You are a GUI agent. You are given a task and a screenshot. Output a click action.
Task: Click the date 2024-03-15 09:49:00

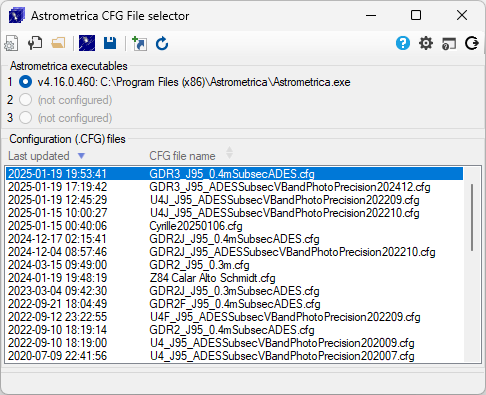pyautogui.click(x=57, y=265)
